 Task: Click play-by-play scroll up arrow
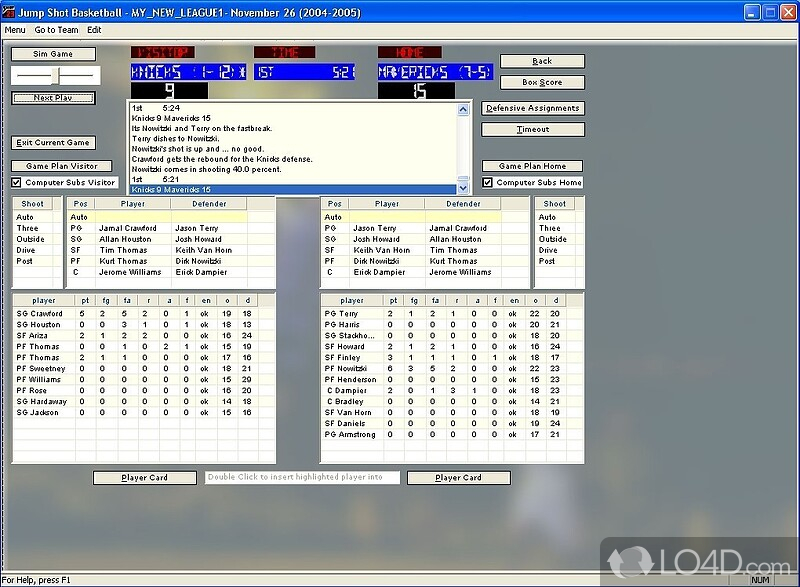pos(463,110)
